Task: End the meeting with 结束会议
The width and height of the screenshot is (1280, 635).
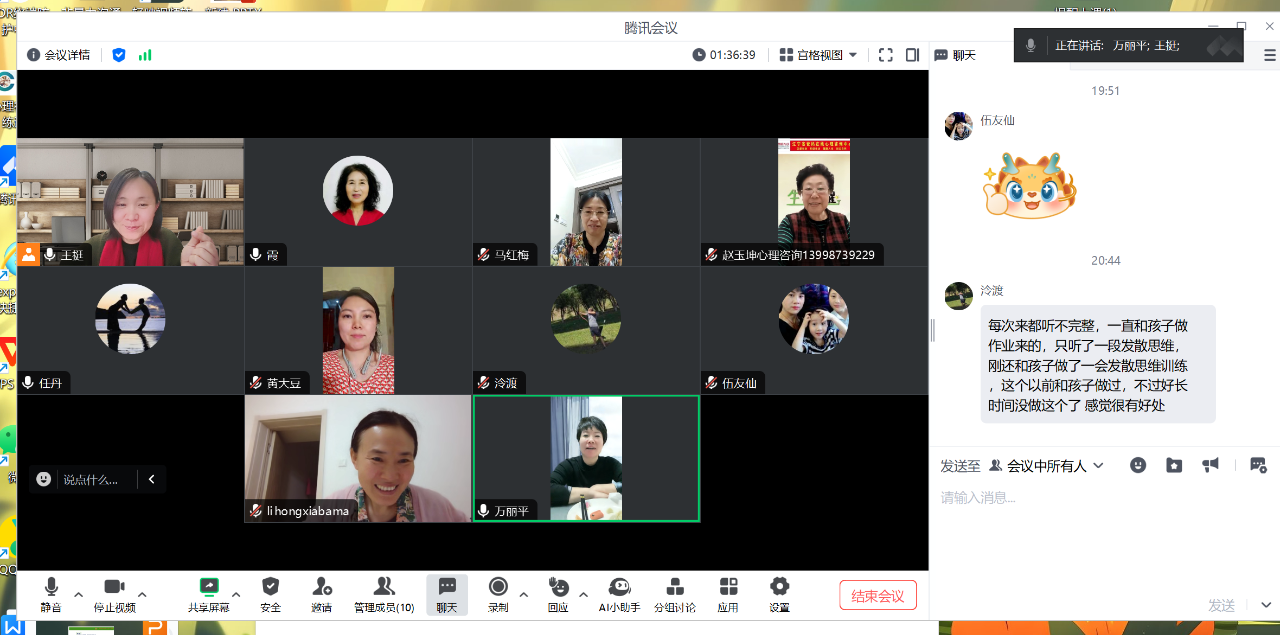Action: coord(877,593)
